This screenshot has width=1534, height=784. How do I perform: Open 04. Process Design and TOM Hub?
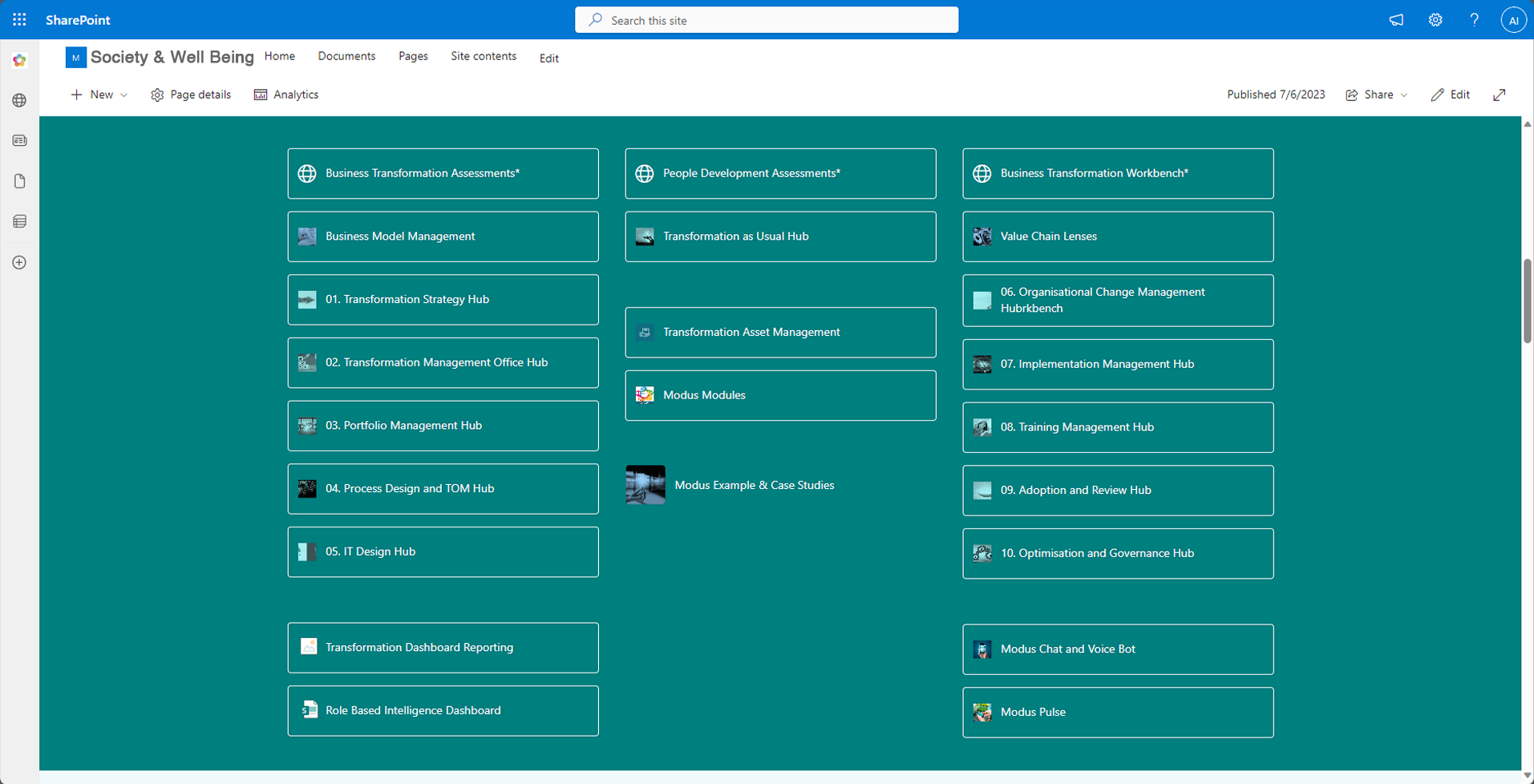coord(443,489)
